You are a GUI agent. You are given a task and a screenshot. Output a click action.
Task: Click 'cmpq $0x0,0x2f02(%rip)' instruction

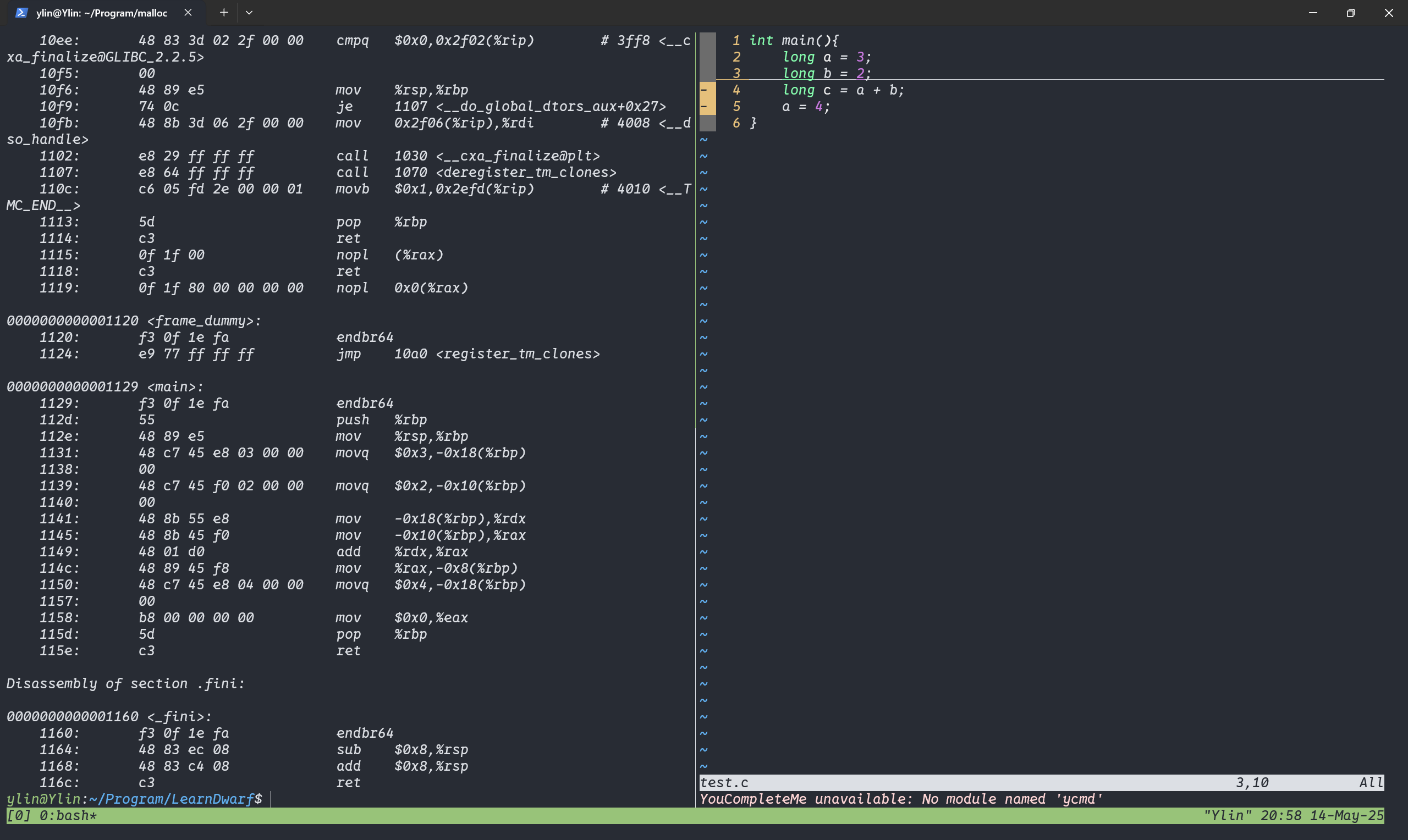pos(435,40)
